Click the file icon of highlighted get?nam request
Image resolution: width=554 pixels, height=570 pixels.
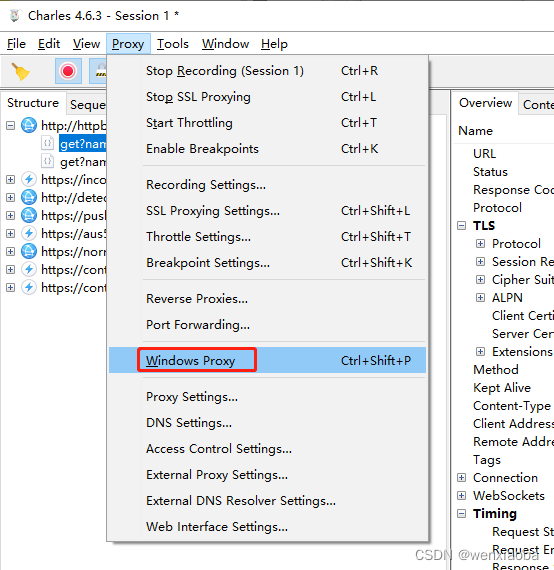pos(47,143)
